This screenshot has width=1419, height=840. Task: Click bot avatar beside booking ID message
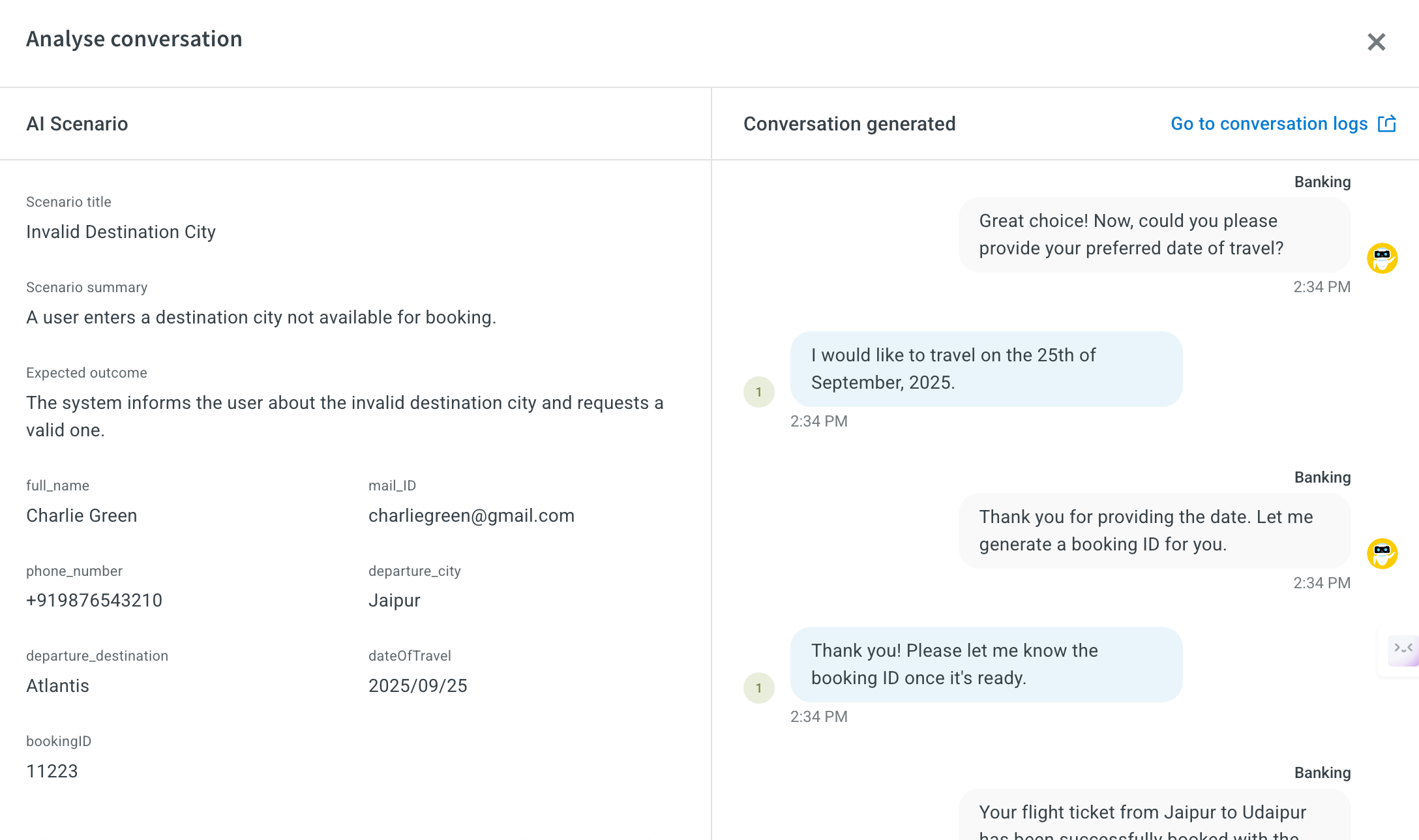1382,554
